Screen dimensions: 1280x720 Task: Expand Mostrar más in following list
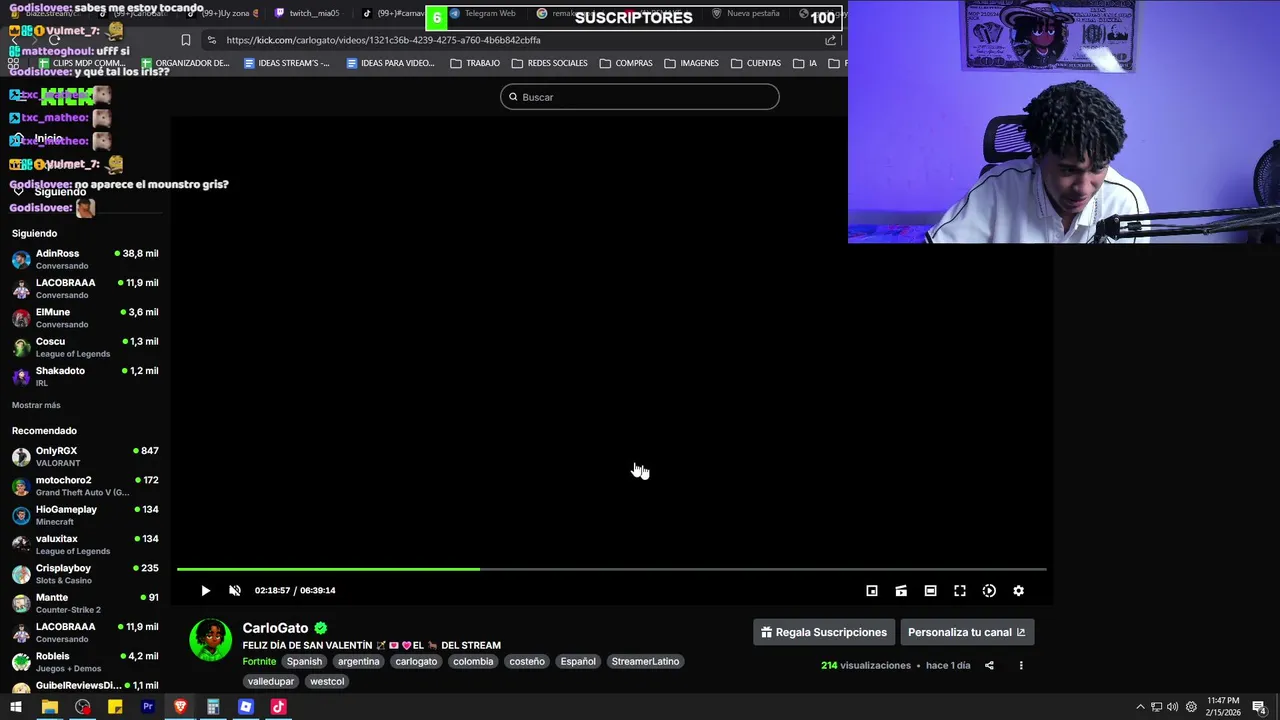(x=36, y=405)
